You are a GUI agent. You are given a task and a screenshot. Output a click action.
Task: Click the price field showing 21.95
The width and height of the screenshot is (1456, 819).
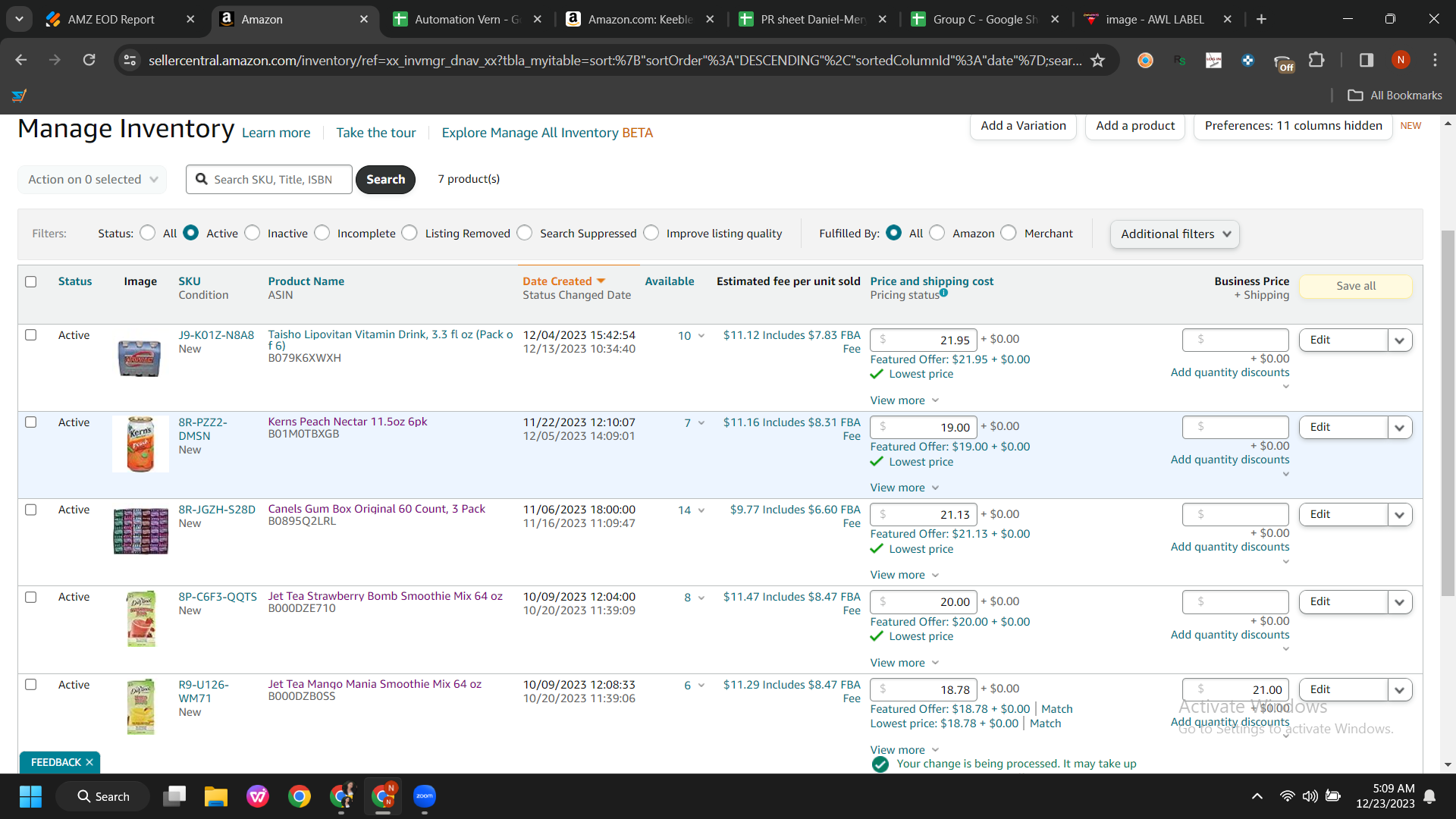click(x=924, y=340)
